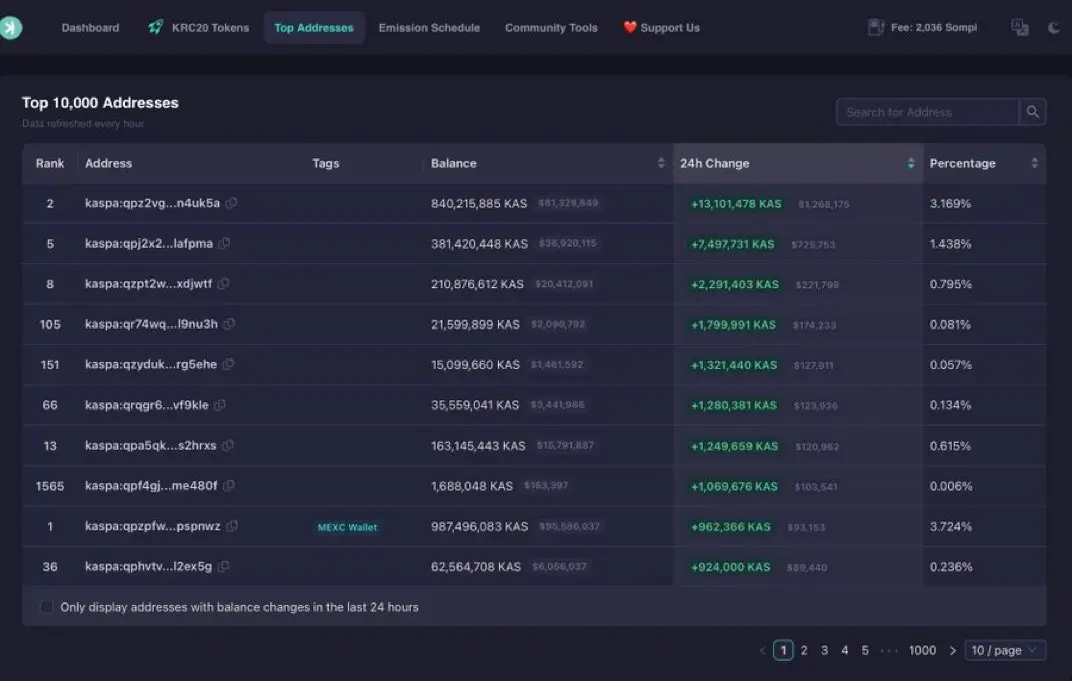The height and width of the screenshot is (681, 1072).
Task: Click the MEXC Wallet tag
Action: (x=347, y=527)
